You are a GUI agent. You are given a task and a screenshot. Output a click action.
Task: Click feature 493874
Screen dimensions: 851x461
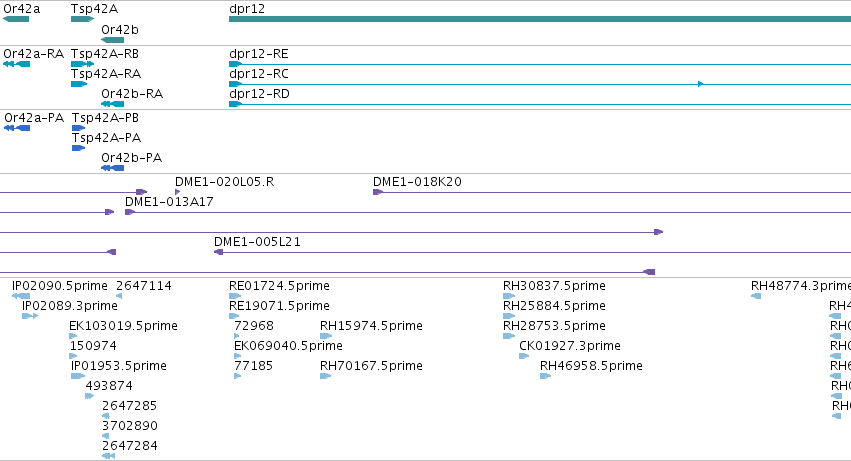[90, 396]
